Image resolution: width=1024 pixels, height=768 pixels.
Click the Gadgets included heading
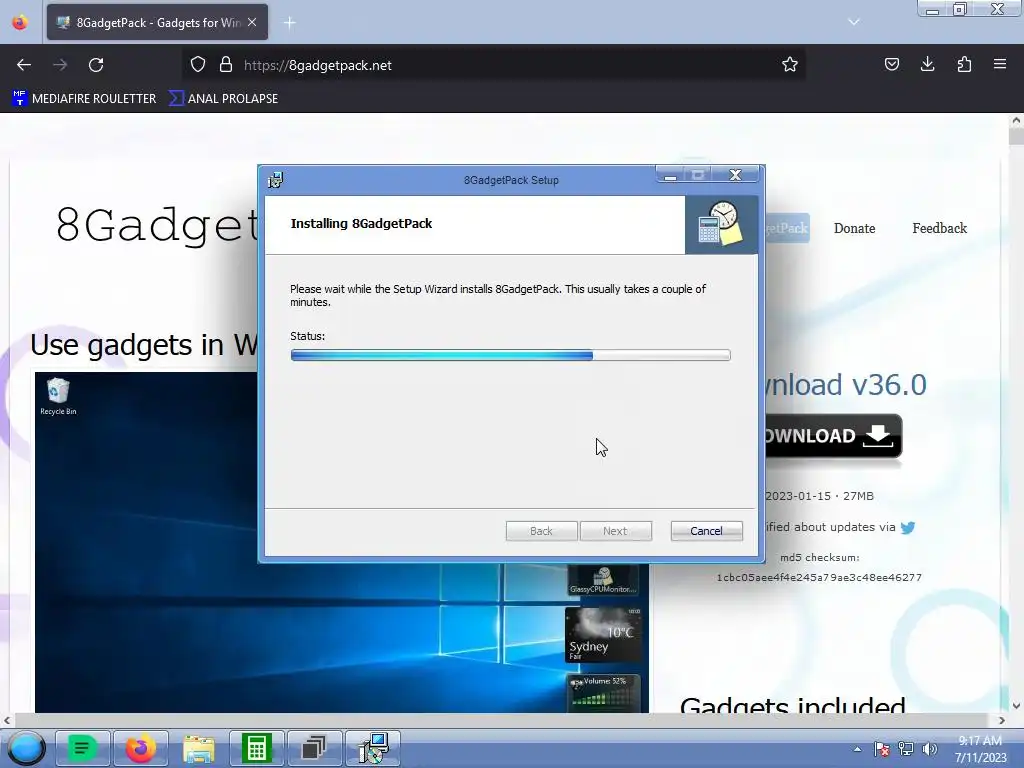click(x=792, y=705)
